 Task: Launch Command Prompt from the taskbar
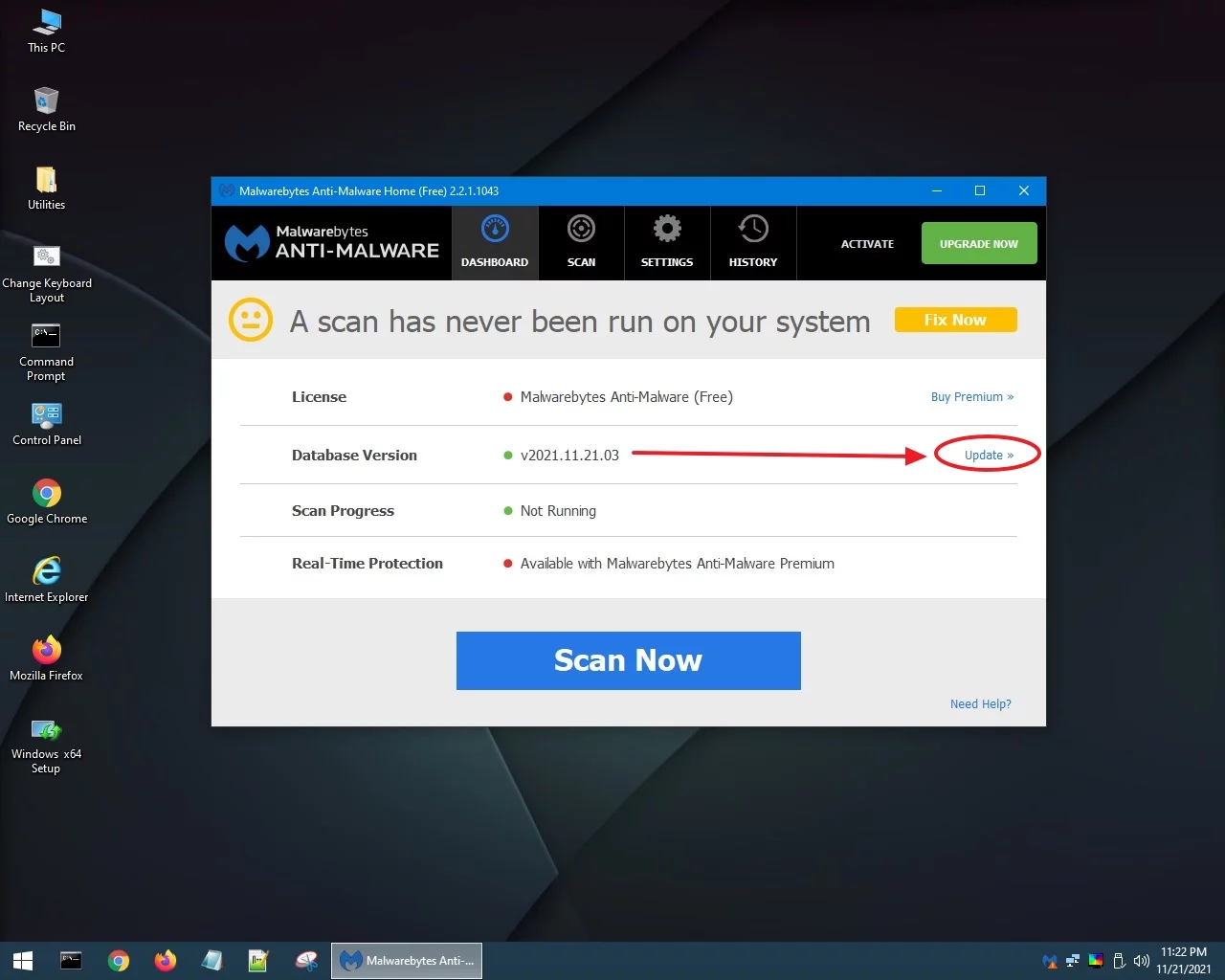(x=71, y=961)
